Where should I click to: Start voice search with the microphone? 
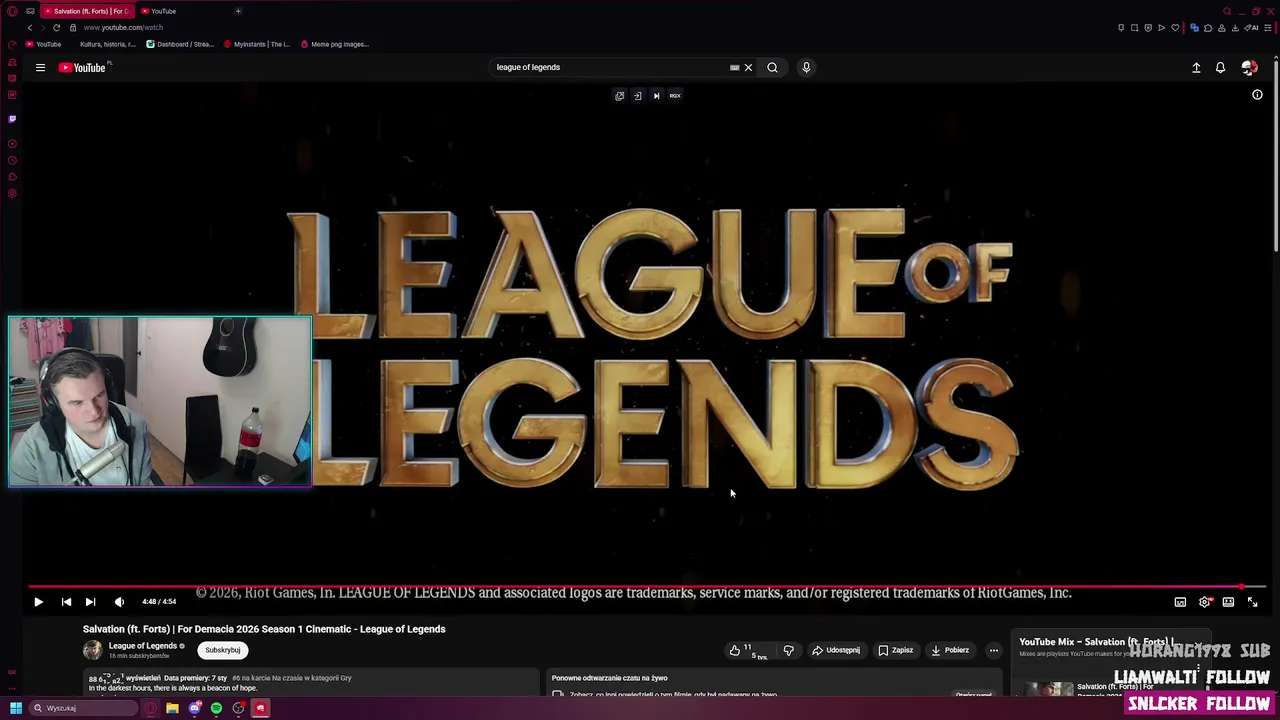(806, 68)
